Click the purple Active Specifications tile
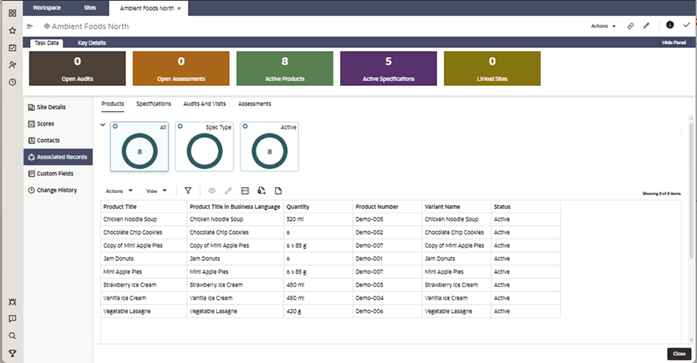Screen dimensions: 697x363 click(389, 68)
